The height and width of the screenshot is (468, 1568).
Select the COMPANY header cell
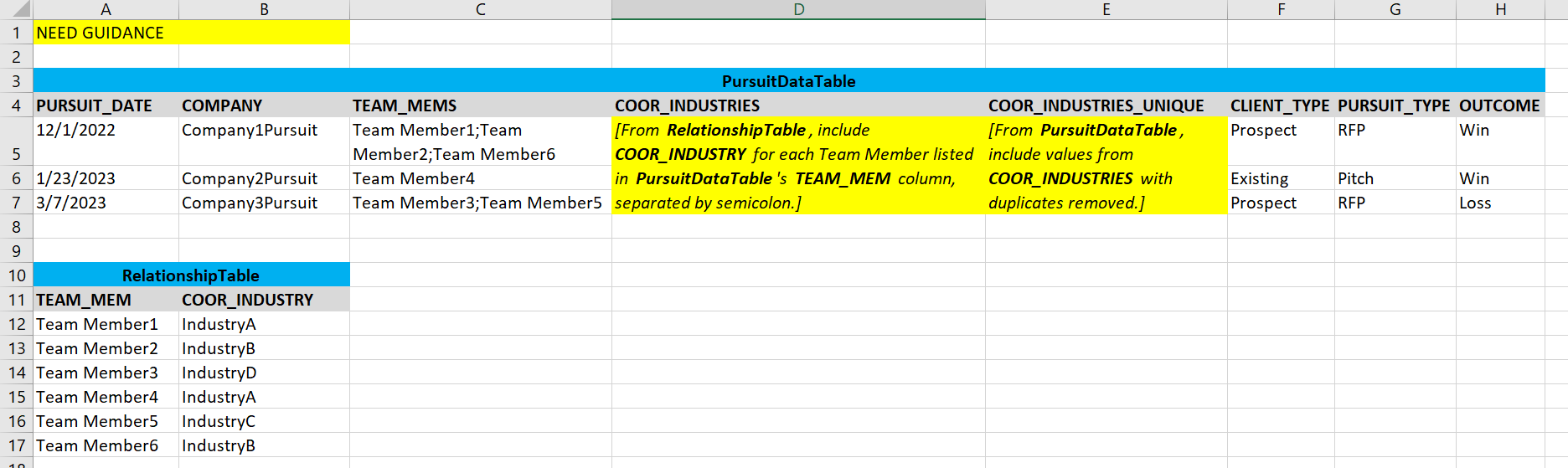[264, 105]
